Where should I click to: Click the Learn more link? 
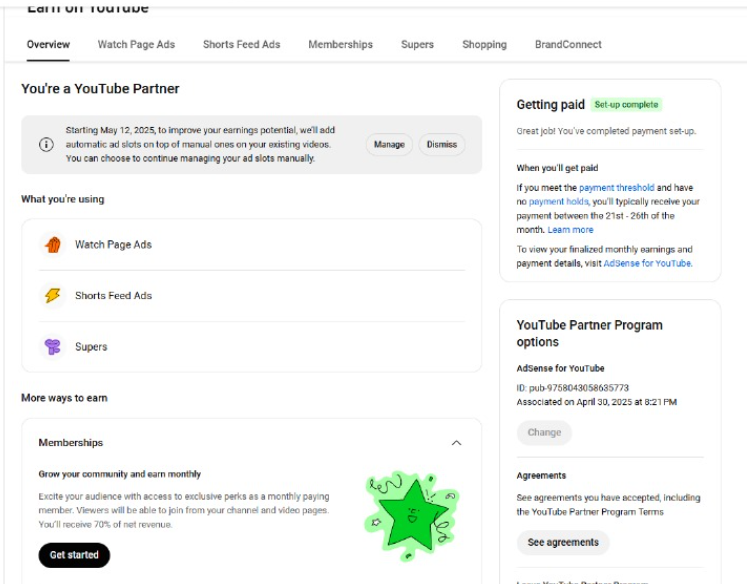pos(570,230)
